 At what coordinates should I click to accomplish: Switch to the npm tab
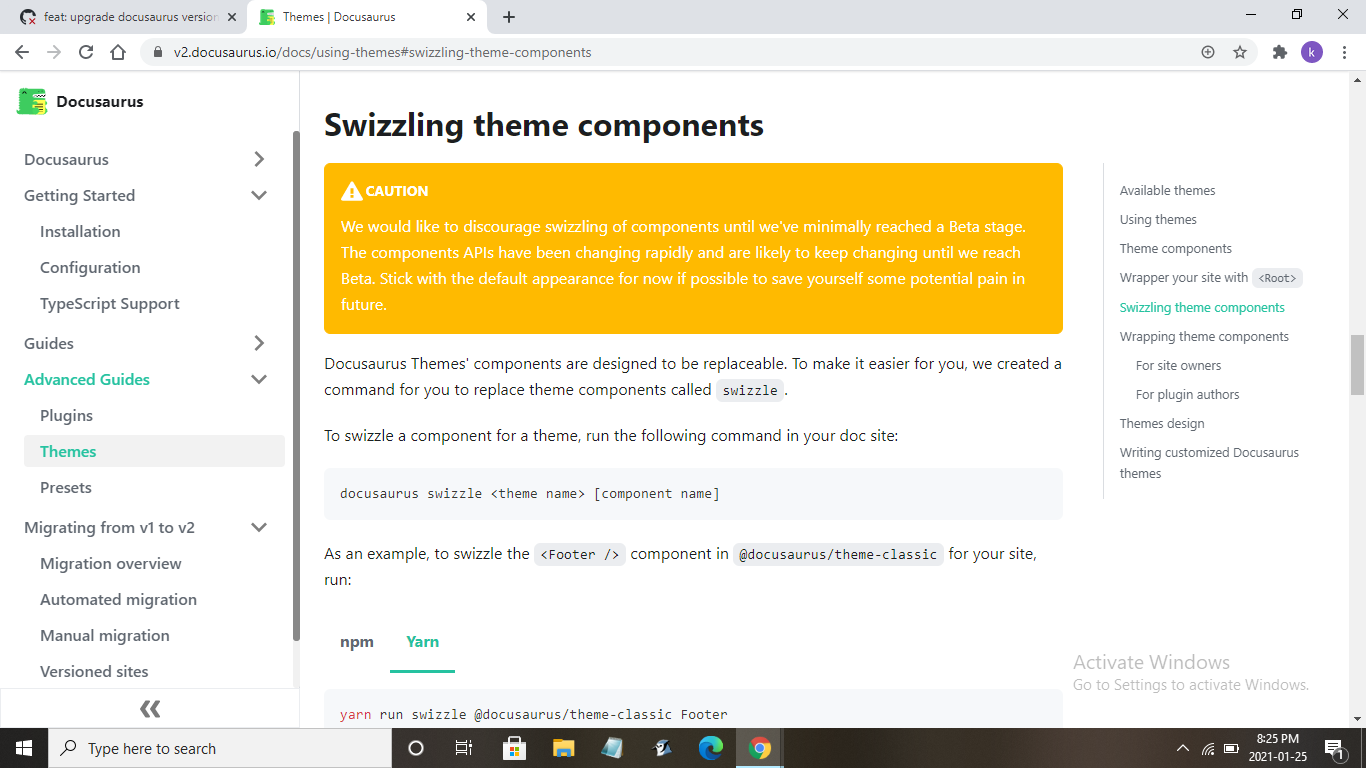[357, 642]
